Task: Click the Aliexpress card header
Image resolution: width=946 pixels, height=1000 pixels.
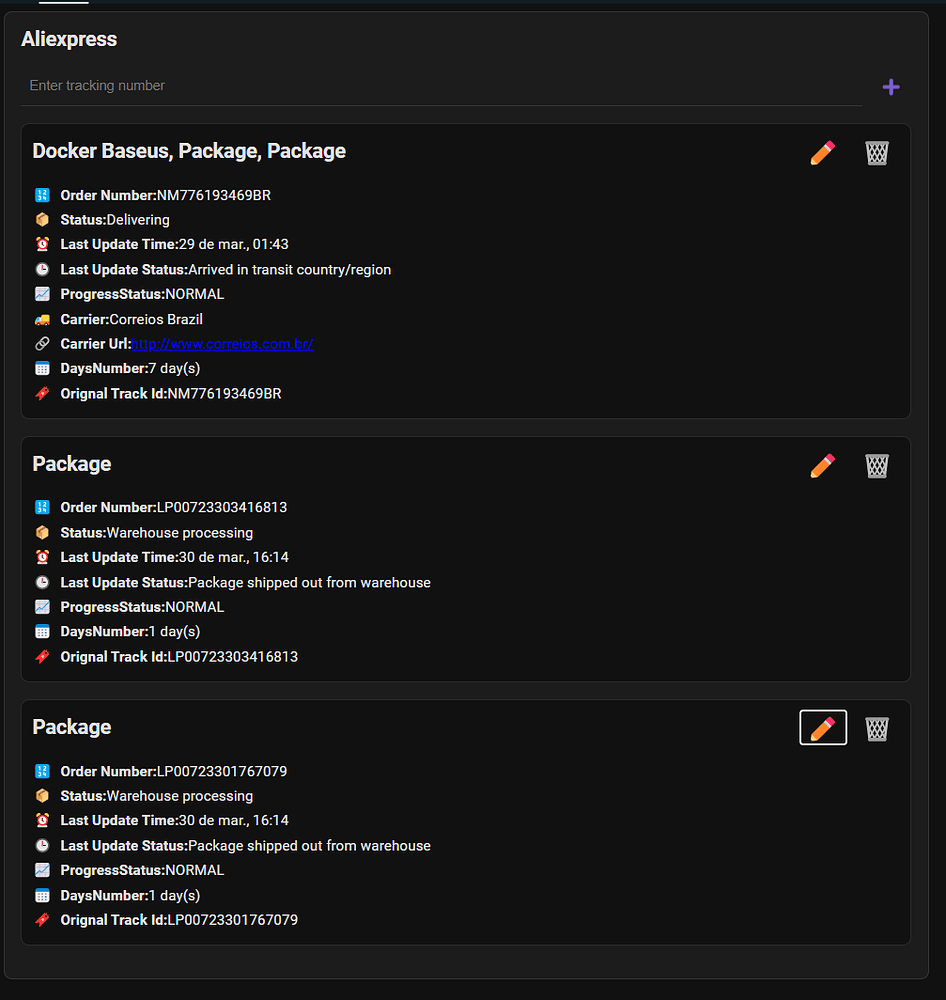Action: [68, 39]
